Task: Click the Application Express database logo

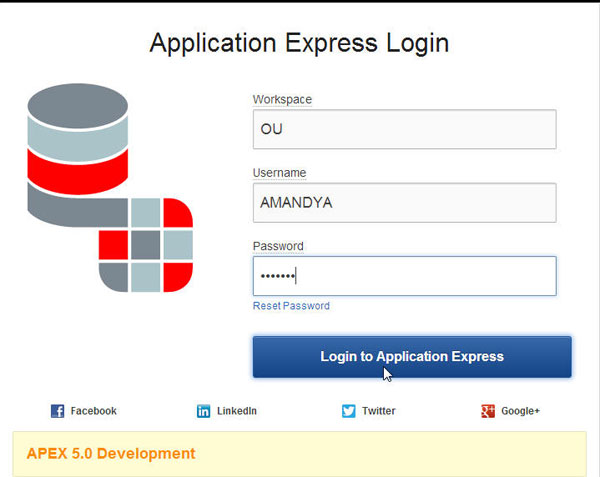Action: click(x=110, y=188)
